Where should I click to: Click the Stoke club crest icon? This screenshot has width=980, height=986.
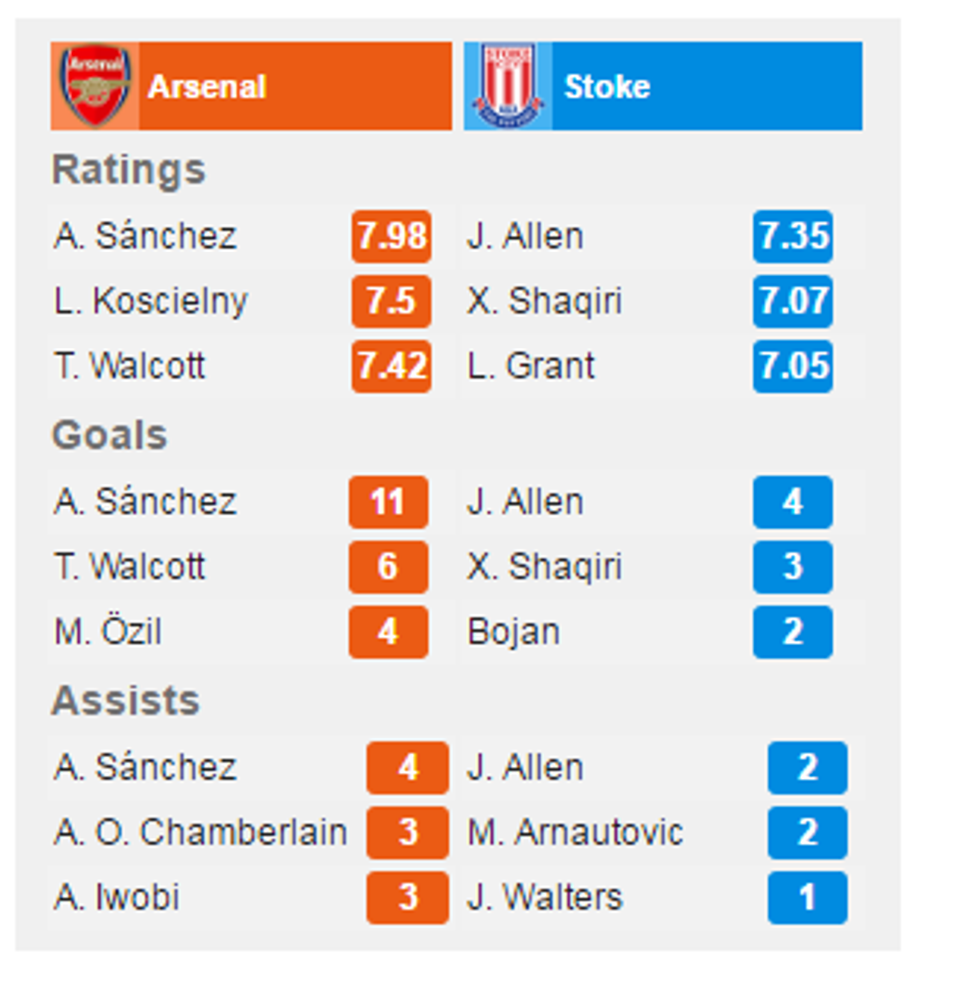pos(508,86)
